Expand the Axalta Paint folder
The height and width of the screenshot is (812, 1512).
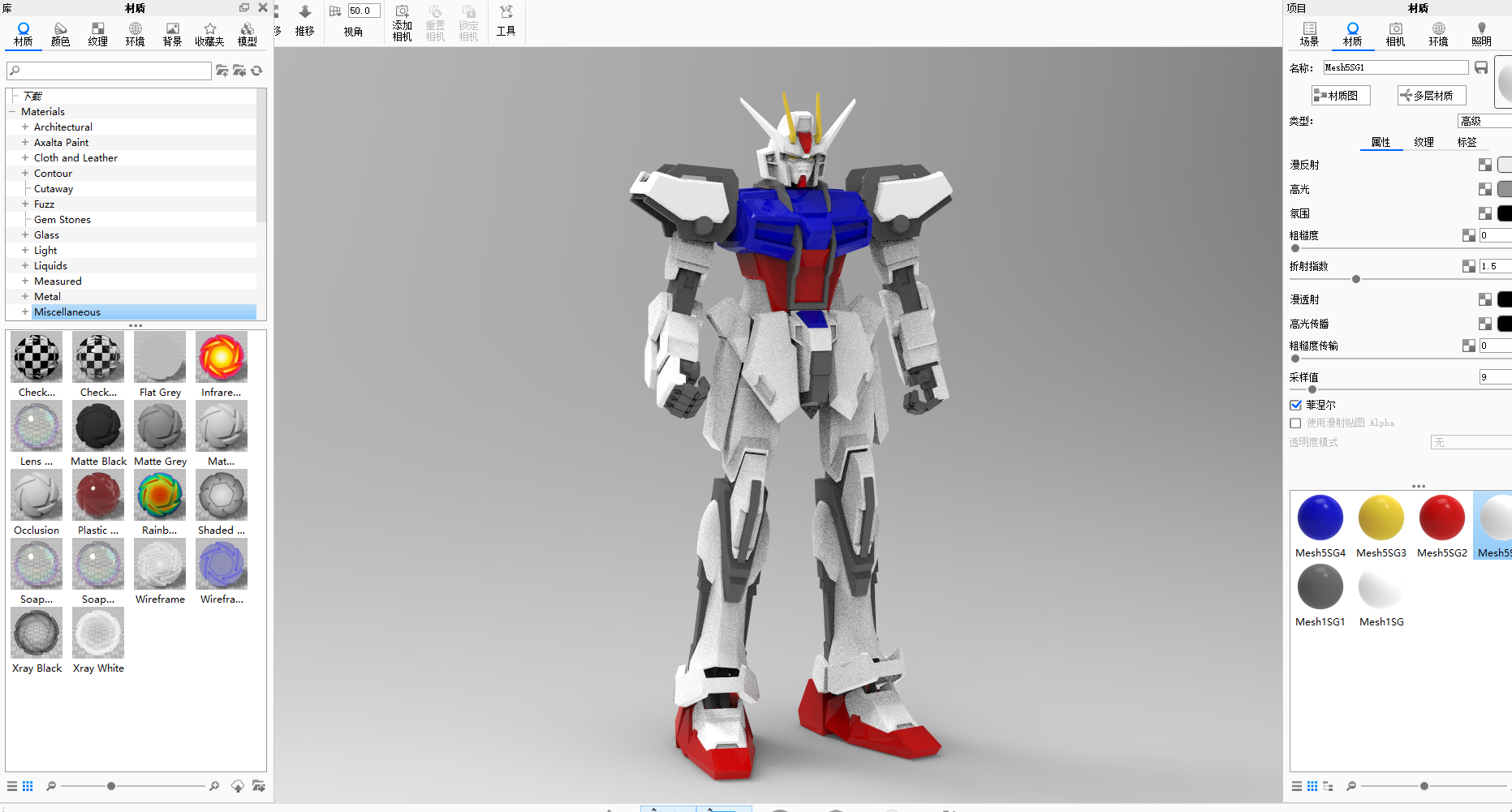[x=25, y=142]
